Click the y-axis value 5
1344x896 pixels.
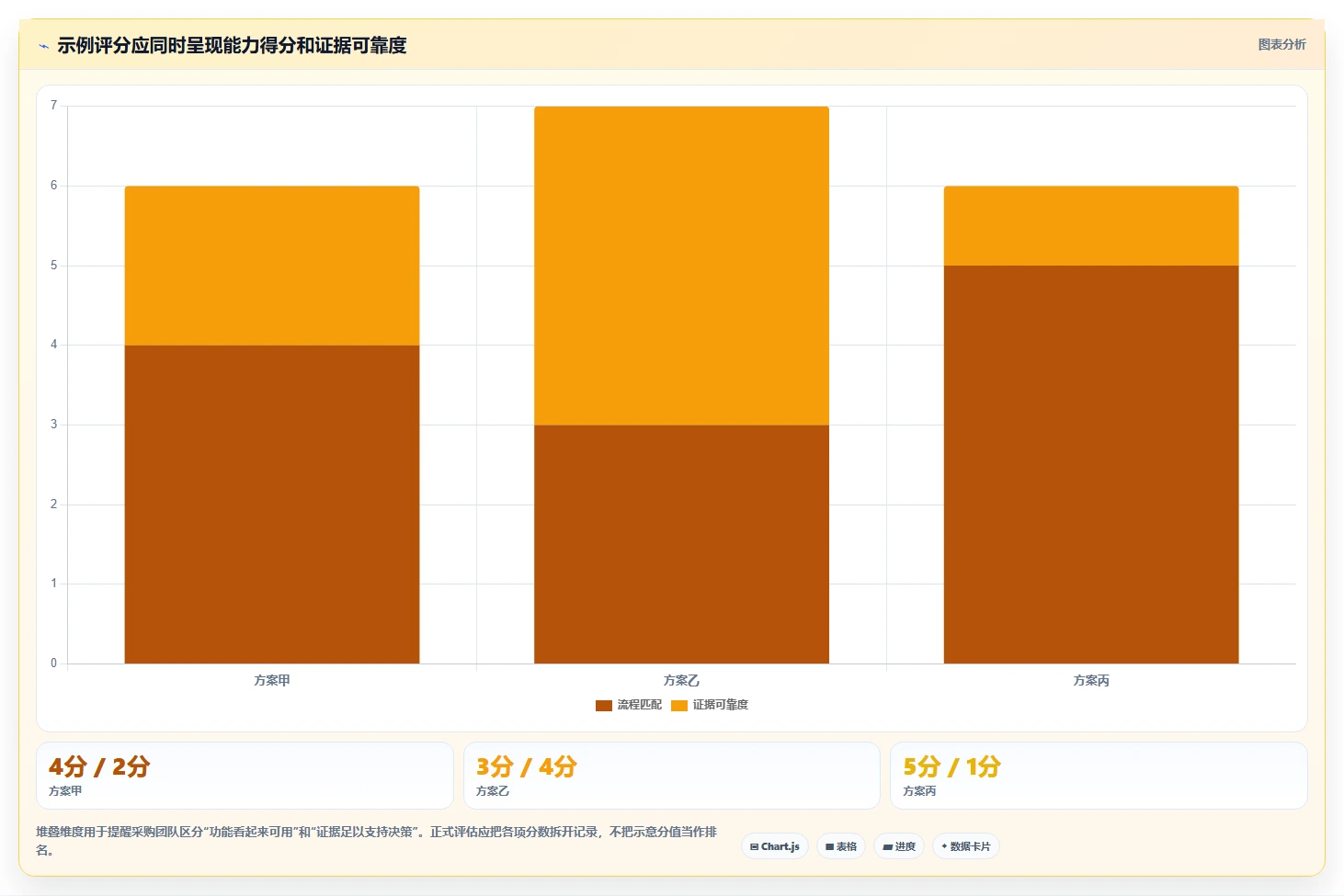coord(53,266)
